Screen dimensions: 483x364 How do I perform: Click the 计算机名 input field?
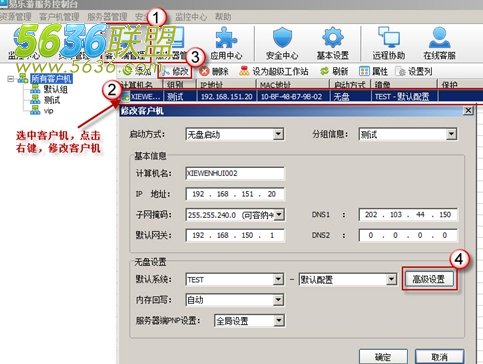235,174
